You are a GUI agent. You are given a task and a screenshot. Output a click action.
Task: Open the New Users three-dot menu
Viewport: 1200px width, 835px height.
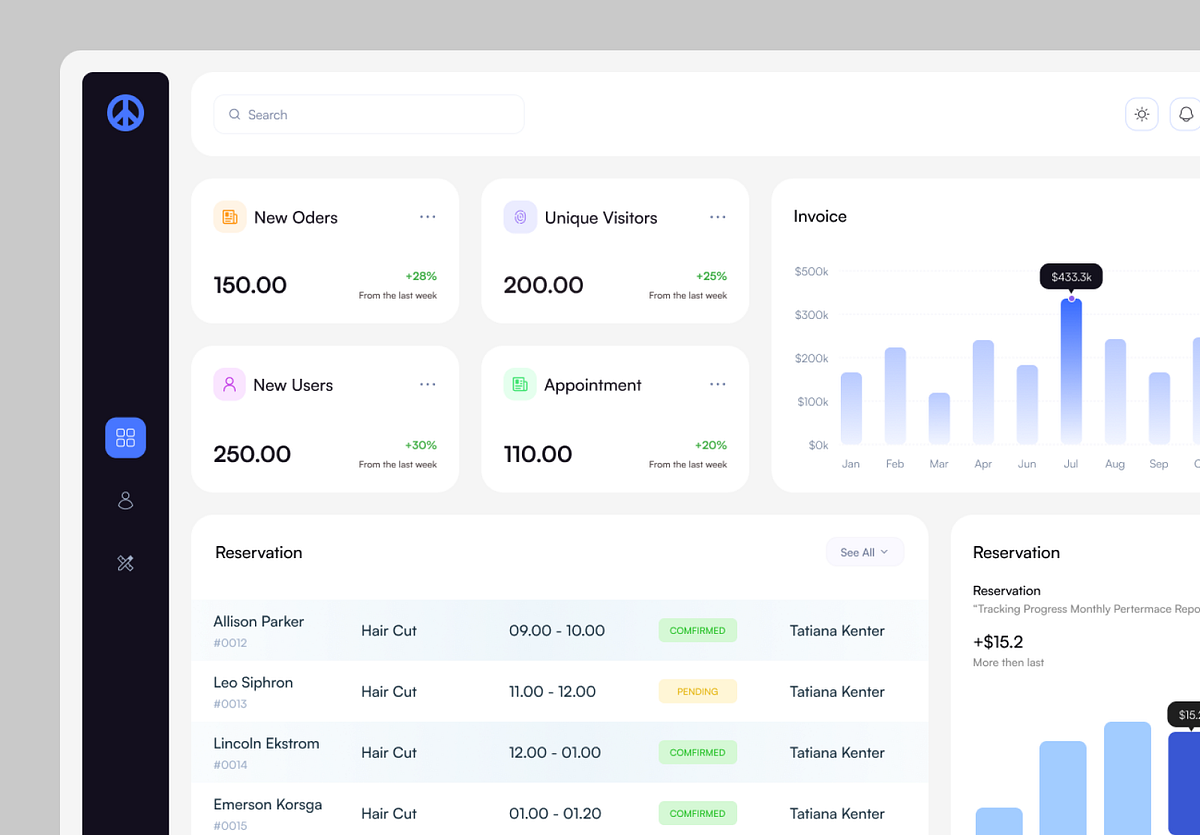click(x=428, y=384)
